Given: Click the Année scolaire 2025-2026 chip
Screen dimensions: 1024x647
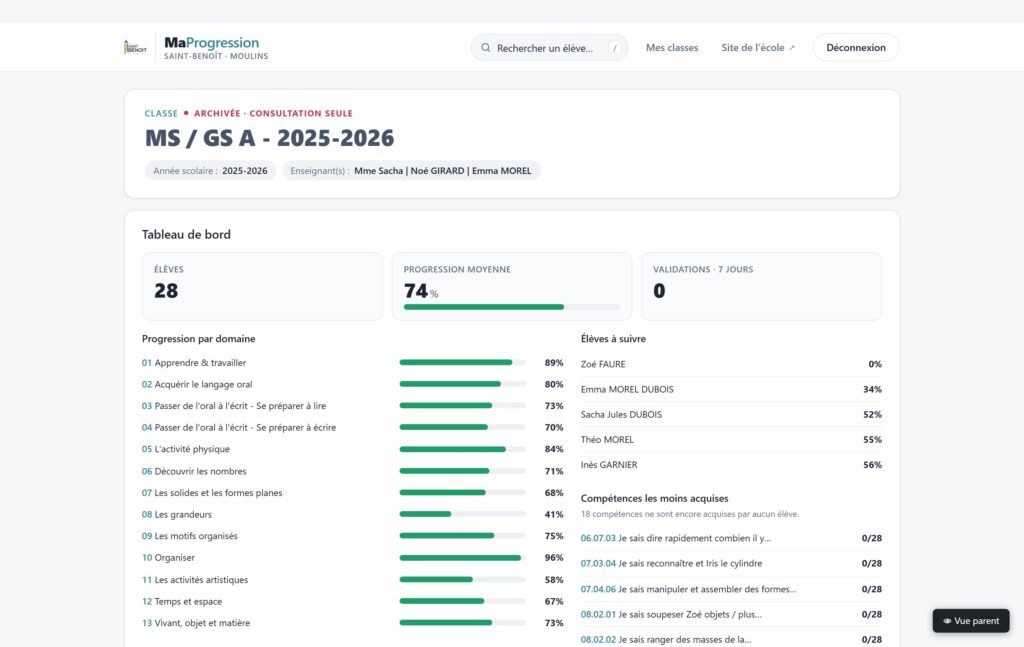Looking at the screenshot, I should [210, 170].
